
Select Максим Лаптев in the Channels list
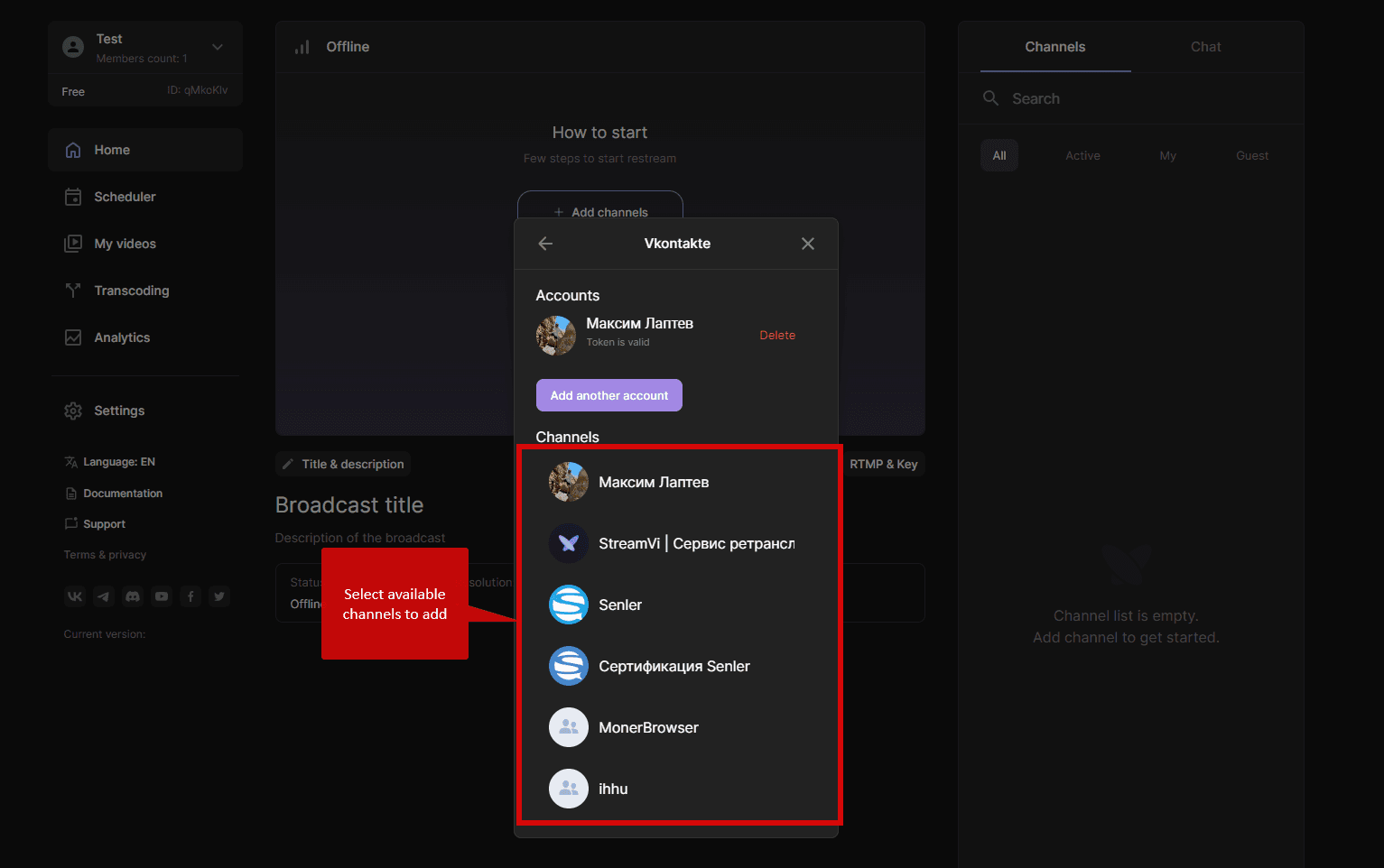pos(677,482)
